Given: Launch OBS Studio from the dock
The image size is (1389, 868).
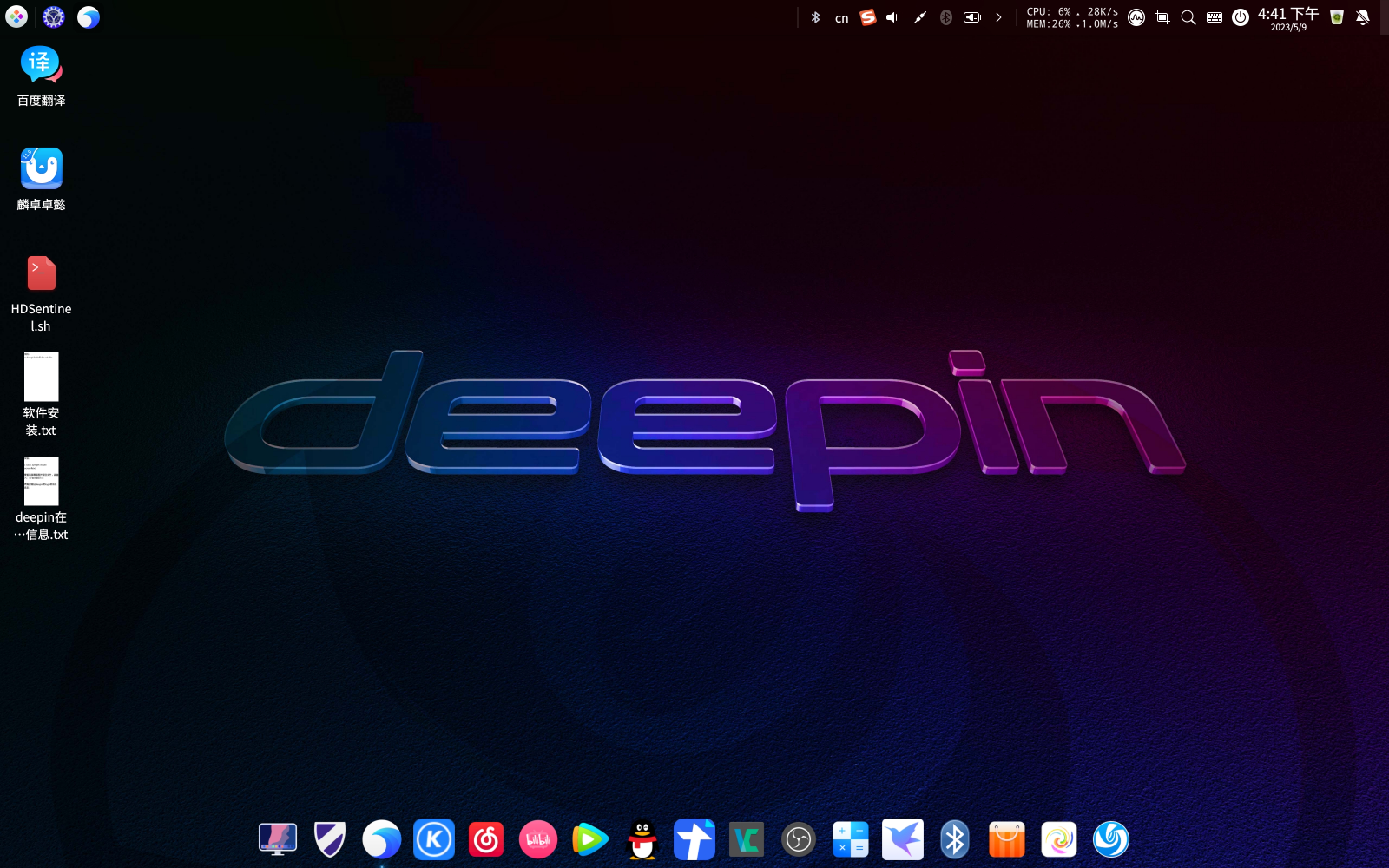Looking at the screenshot, I should pyautogui.click(x=798, y=839).
